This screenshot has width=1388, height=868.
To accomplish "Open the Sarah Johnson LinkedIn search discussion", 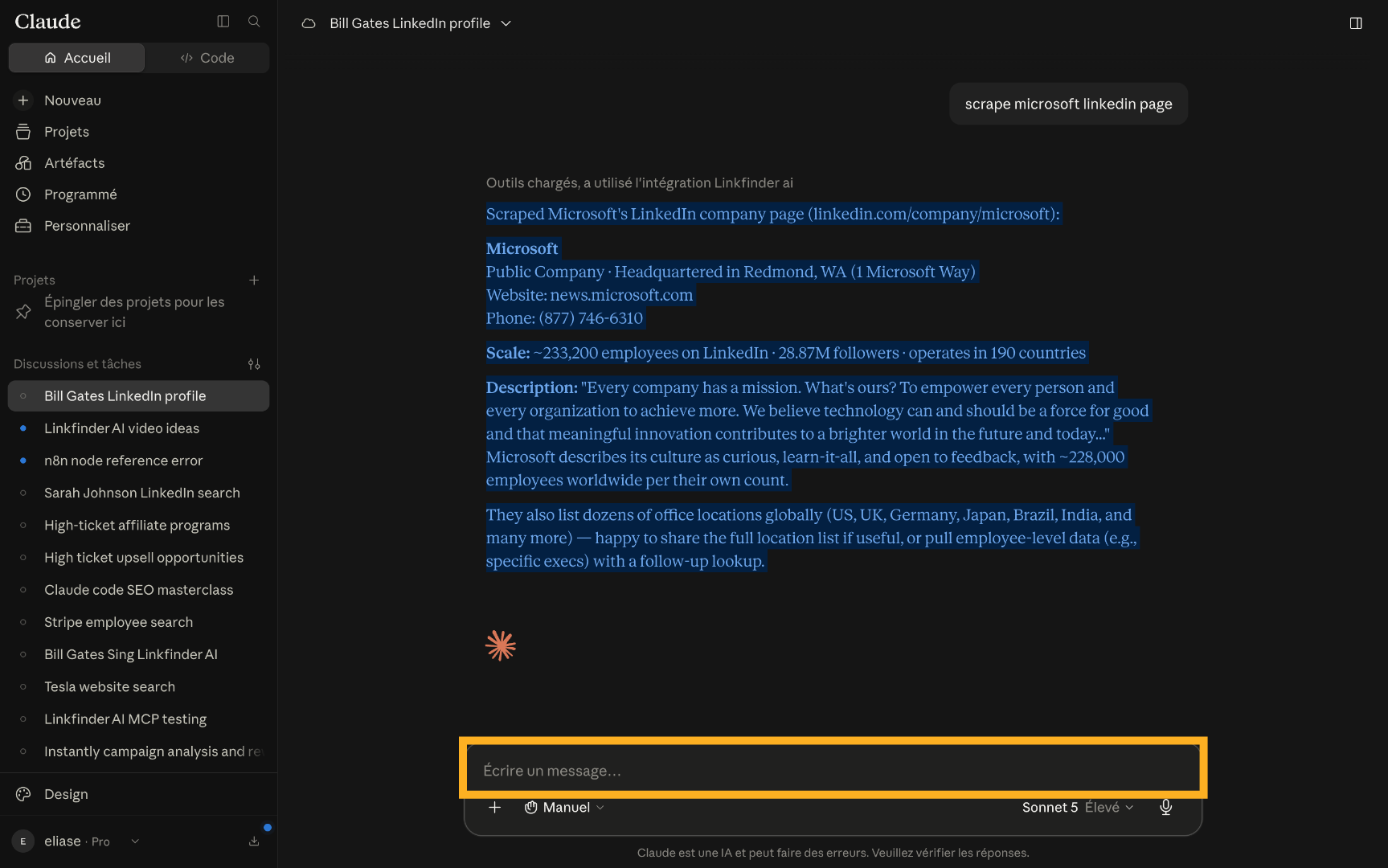I will point(138,493).
